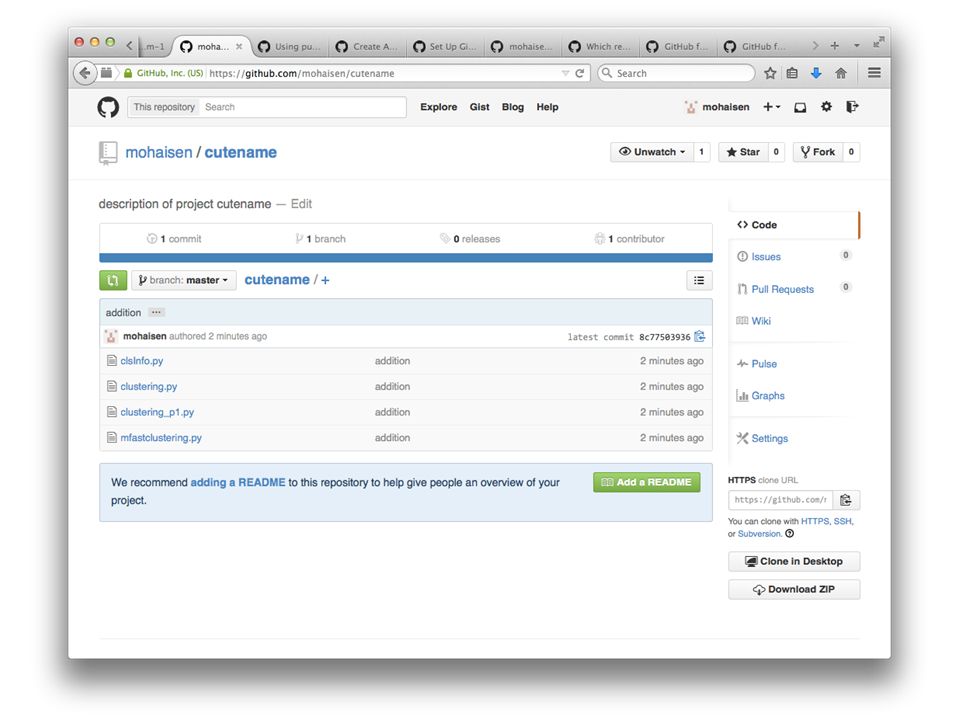This screenshot has height=720, width=960.
Task: Open Pull Requests section
Action: click(x=782, y=289)
